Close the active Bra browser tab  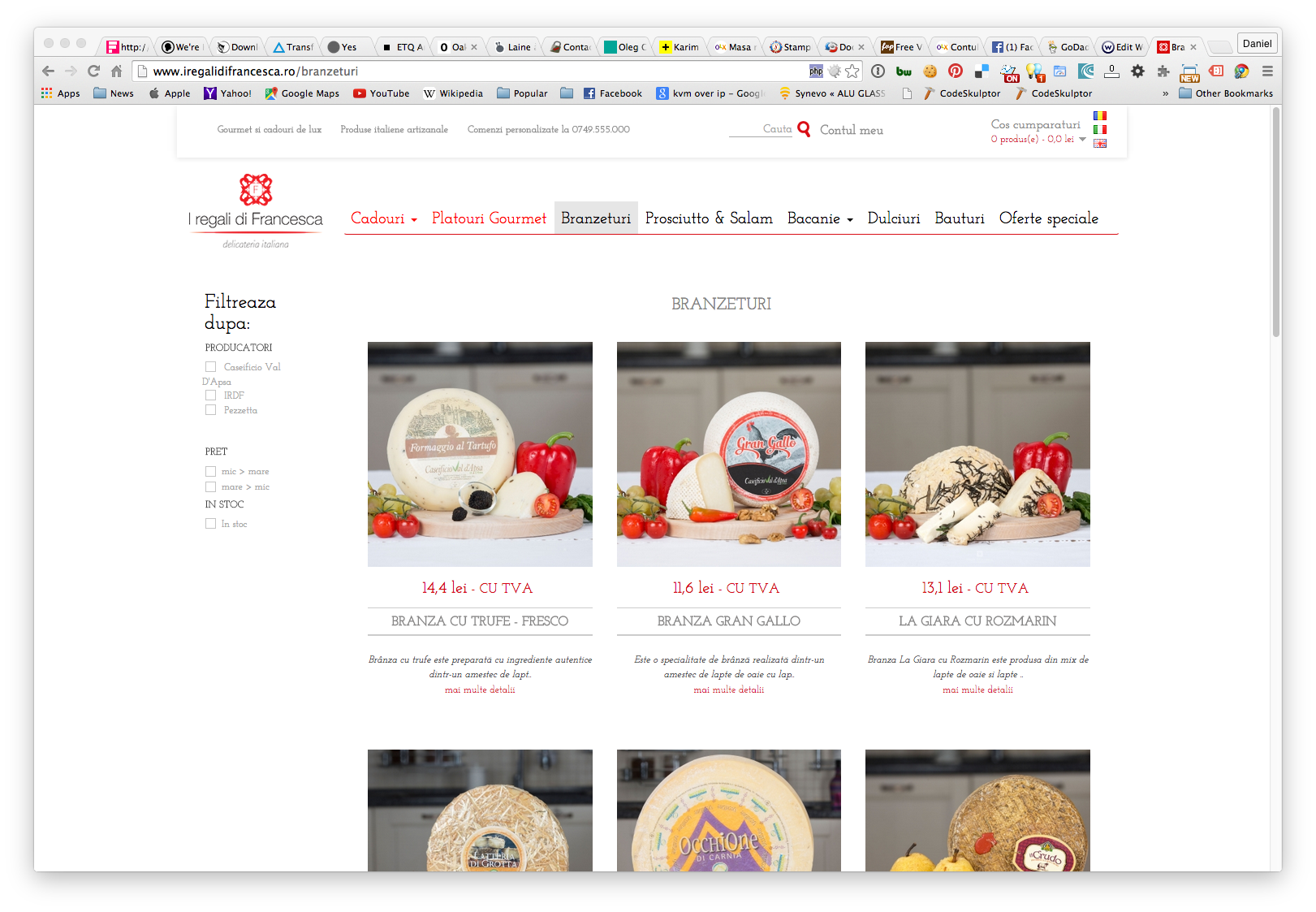[x=1193, y=47]
